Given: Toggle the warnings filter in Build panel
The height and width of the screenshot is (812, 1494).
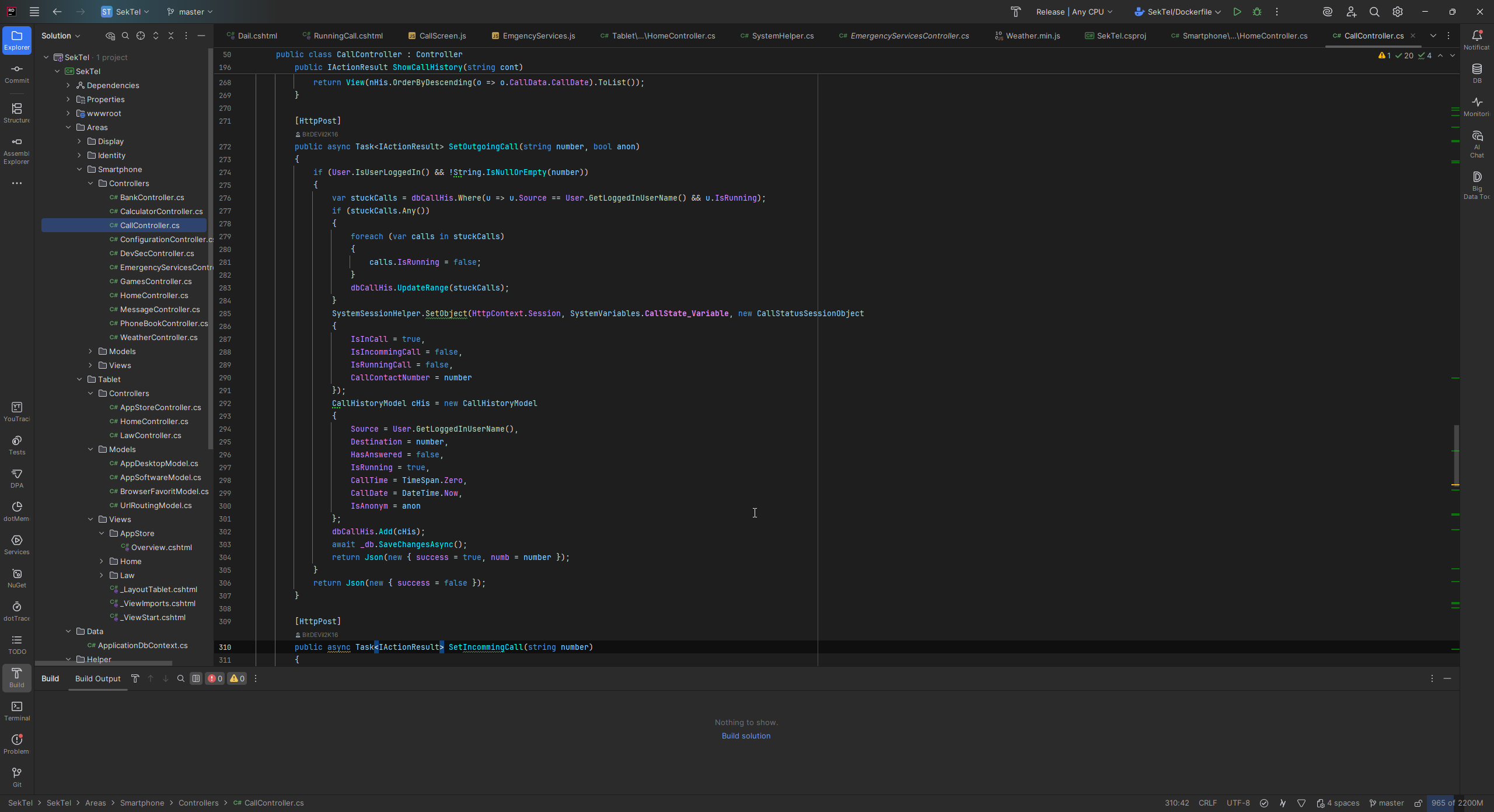Looking at the screenshot, I should tap(237, 678).
